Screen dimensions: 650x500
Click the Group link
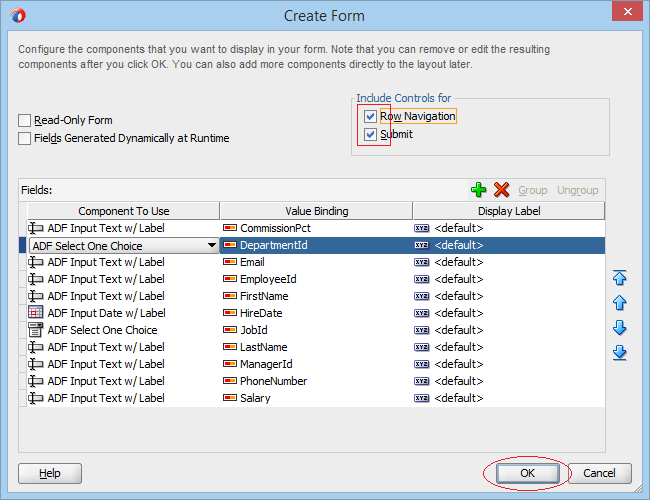point(533,190)
